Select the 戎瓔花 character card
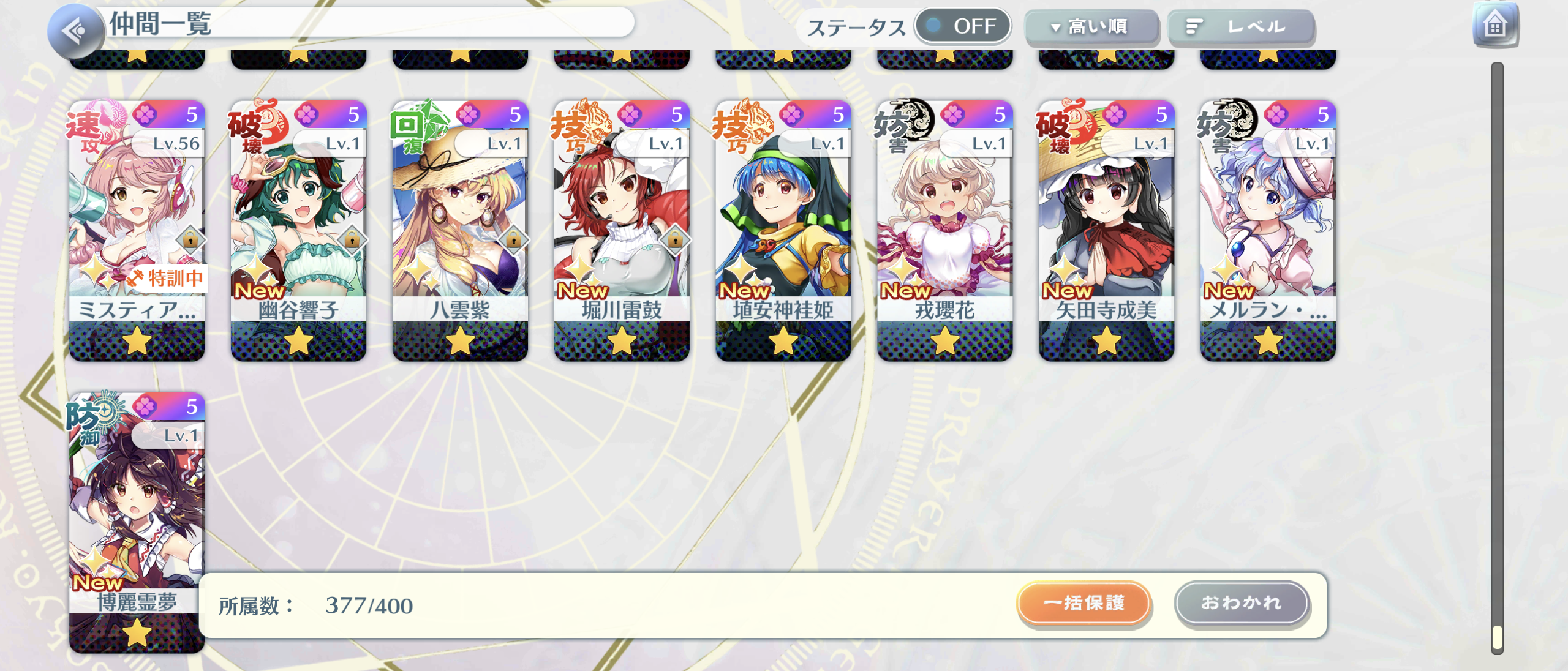The width and height of the screenshot is (1568, 671). pyautogui.click(x=944, y=231)
